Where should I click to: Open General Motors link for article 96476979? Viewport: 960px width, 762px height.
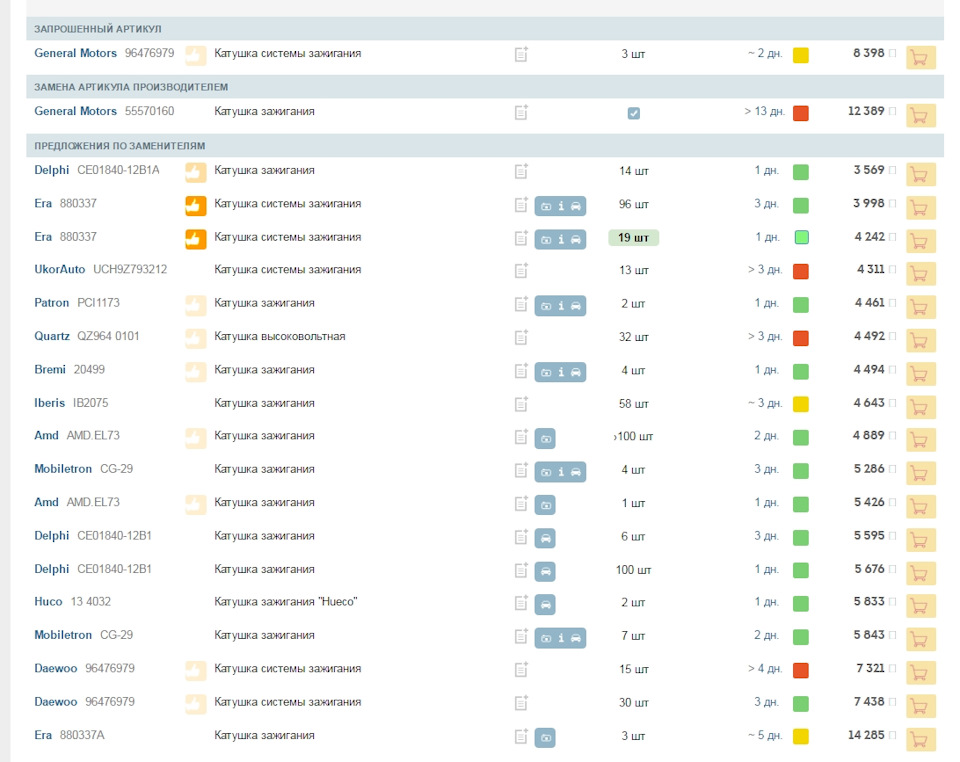click(x=75, y=53)
